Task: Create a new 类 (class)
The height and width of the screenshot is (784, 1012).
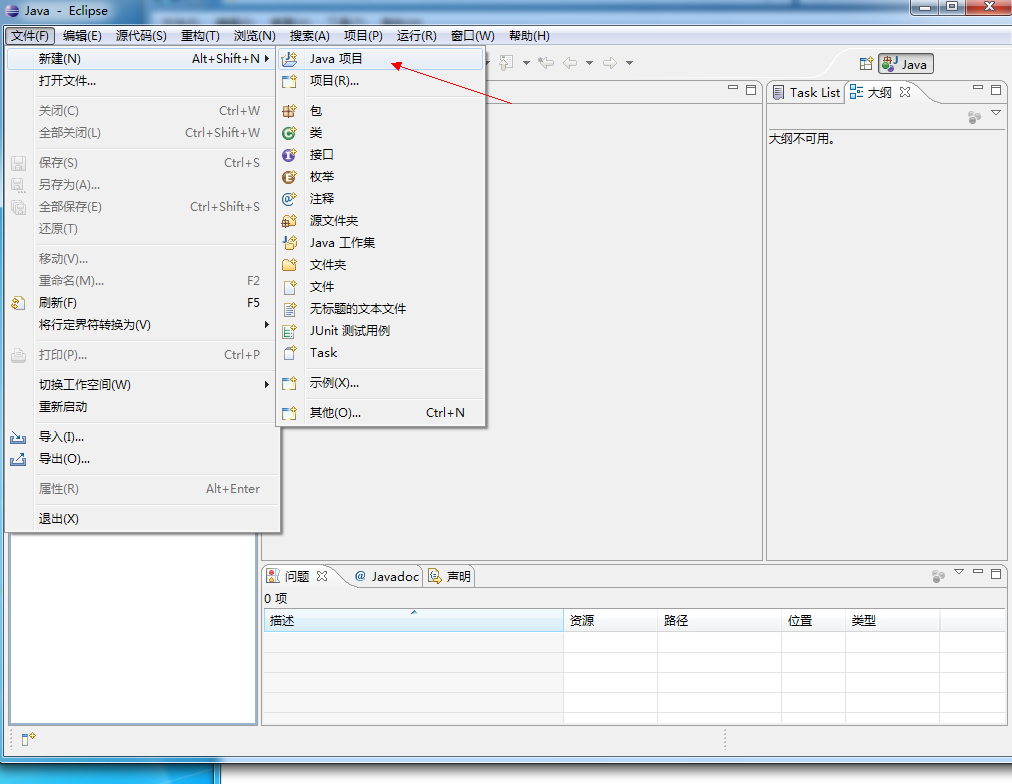Action: [380, 132]
